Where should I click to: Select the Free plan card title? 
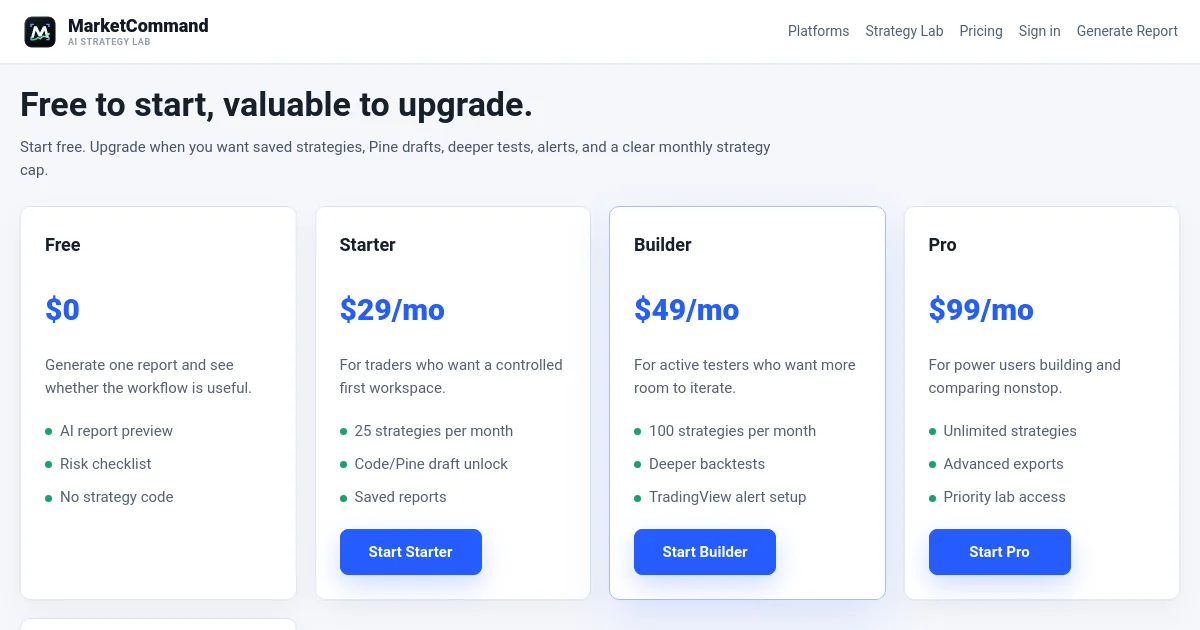coord(63,245)
